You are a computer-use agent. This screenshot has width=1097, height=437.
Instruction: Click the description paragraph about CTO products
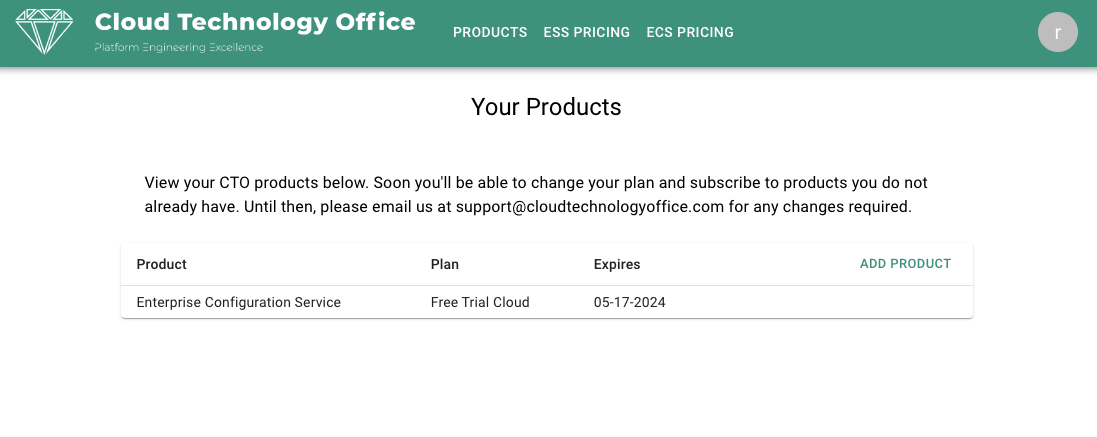[536, 195]
